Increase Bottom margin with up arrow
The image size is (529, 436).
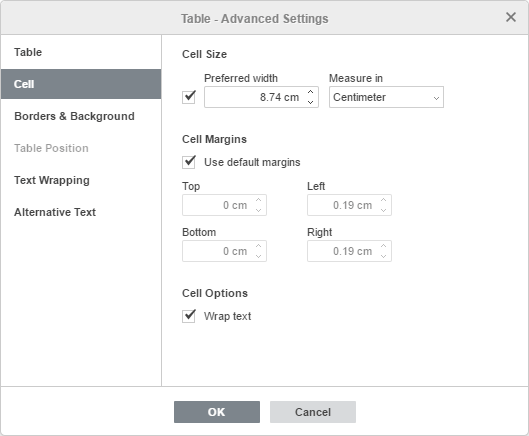point(258,246)
